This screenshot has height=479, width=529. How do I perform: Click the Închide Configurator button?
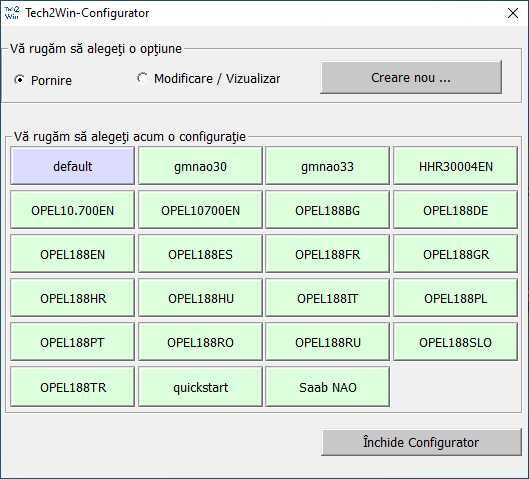[421, 442]
